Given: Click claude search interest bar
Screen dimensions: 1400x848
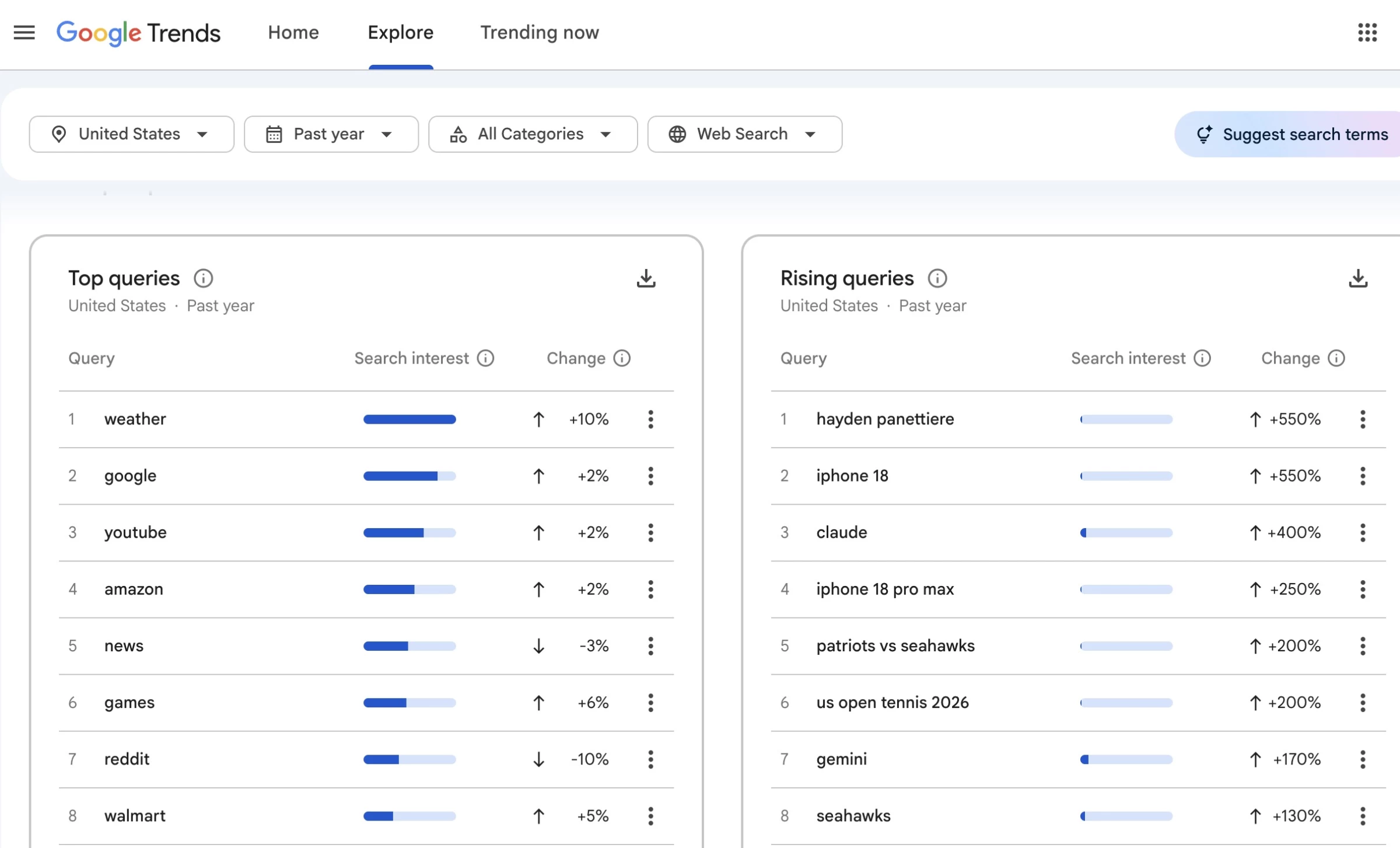Looking at the screenshot, I should pyautogui.click(x=1126, y=532).
